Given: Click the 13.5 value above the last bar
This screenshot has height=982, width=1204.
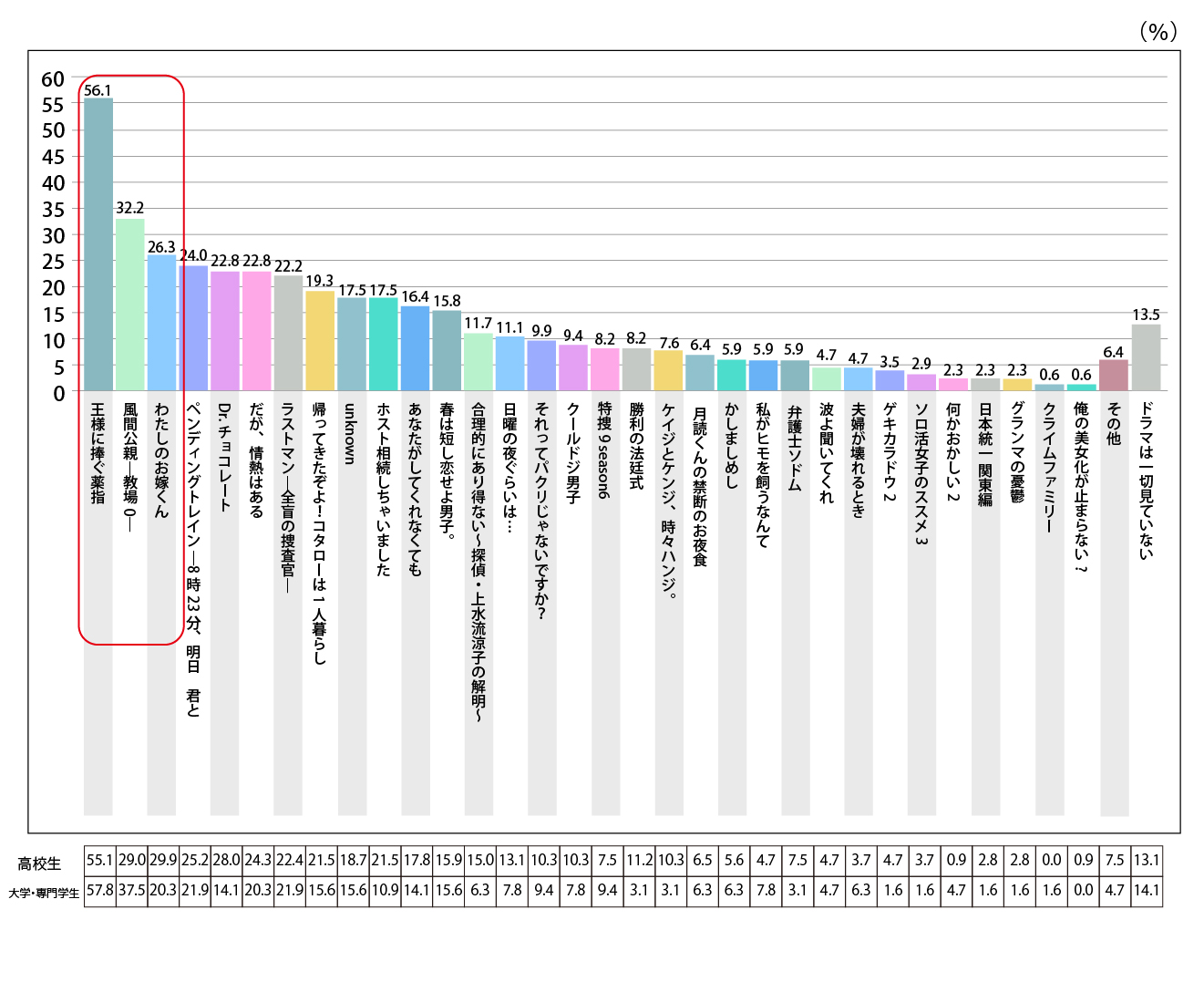Looking at the screenshot, I should [x=1146, y=315].
